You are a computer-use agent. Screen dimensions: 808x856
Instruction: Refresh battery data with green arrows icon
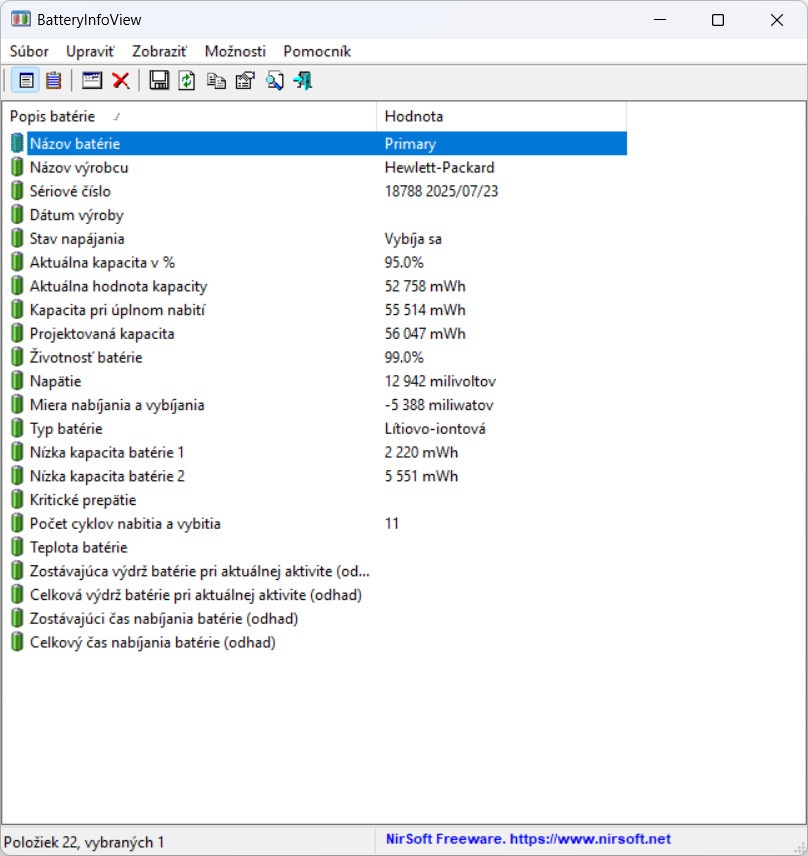point(187,81)
